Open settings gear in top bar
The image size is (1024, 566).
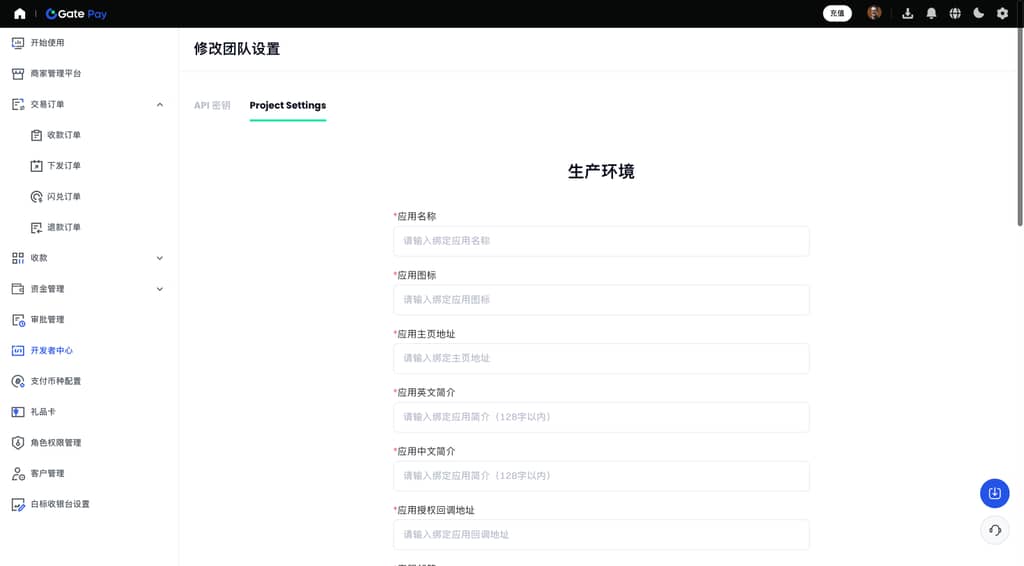(1003, 14)
